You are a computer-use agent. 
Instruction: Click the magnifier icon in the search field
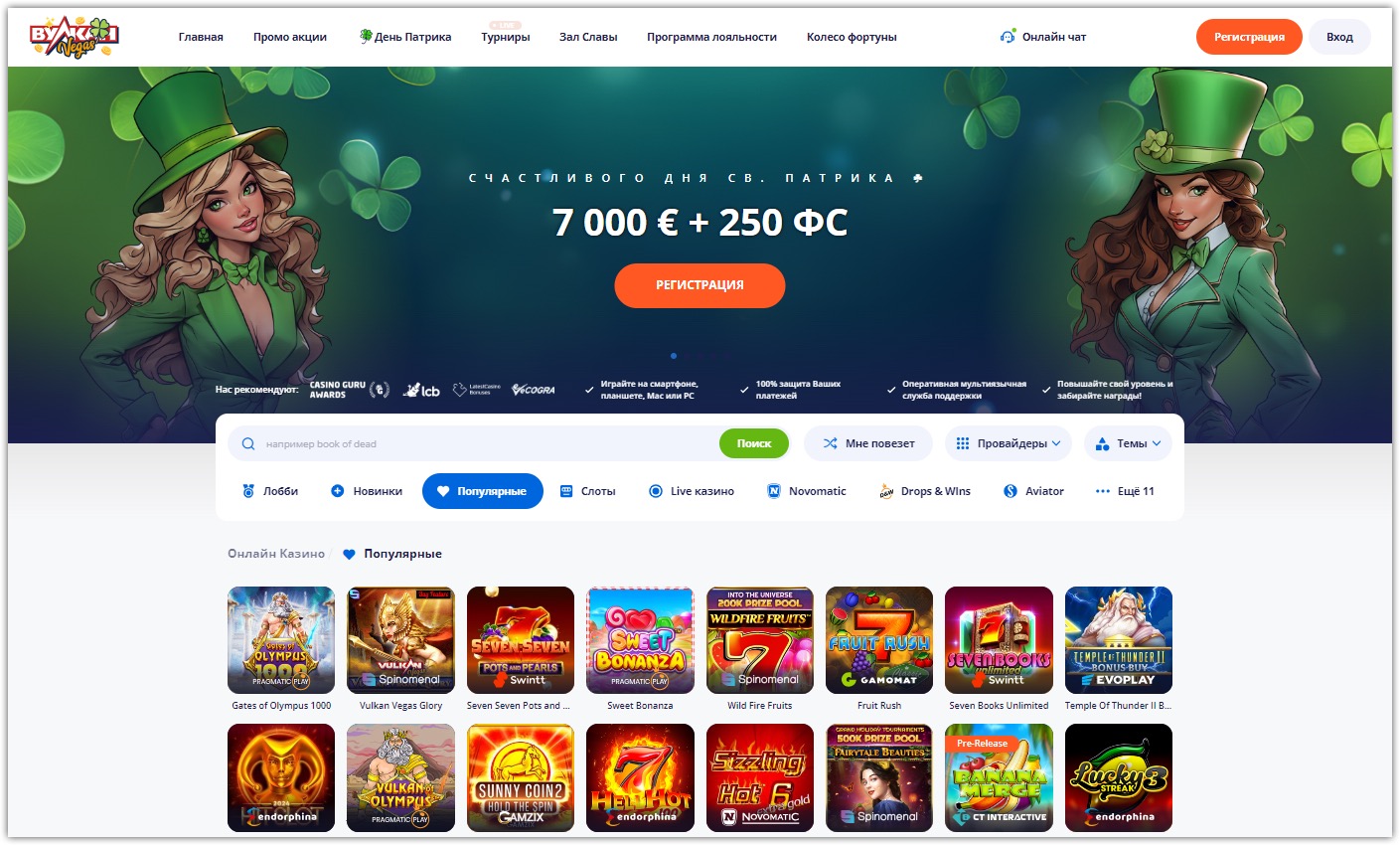coord(248,443)
